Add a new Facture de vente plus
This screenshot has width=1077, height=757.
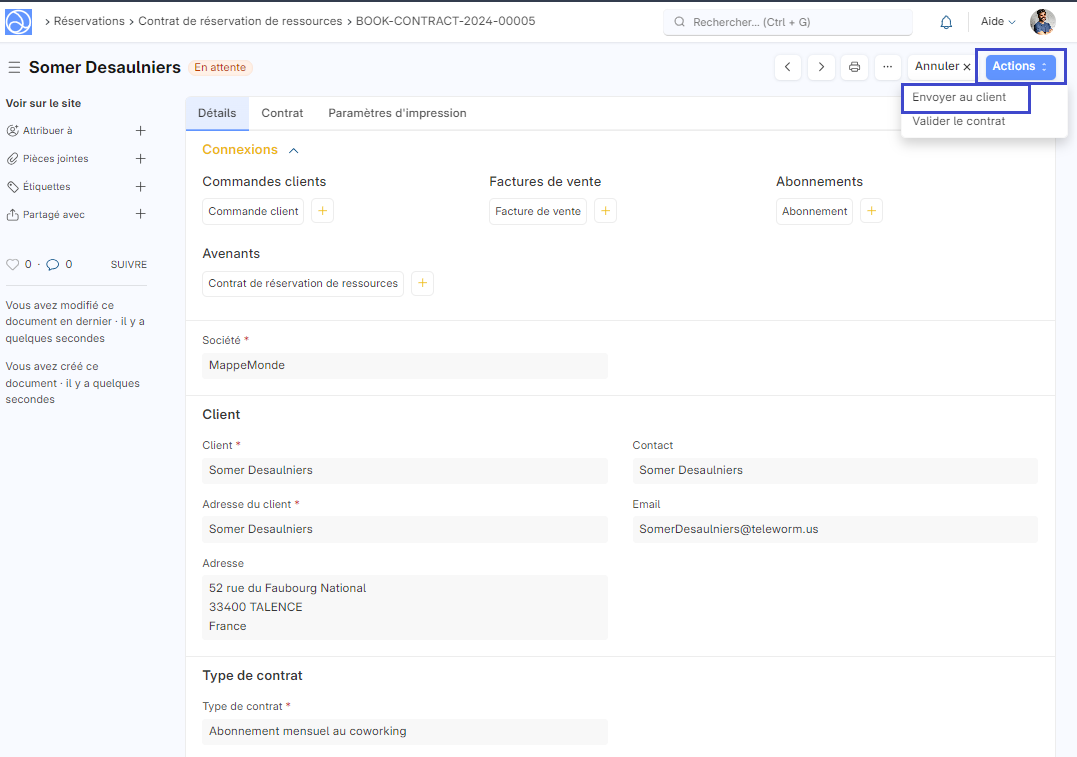605,211
